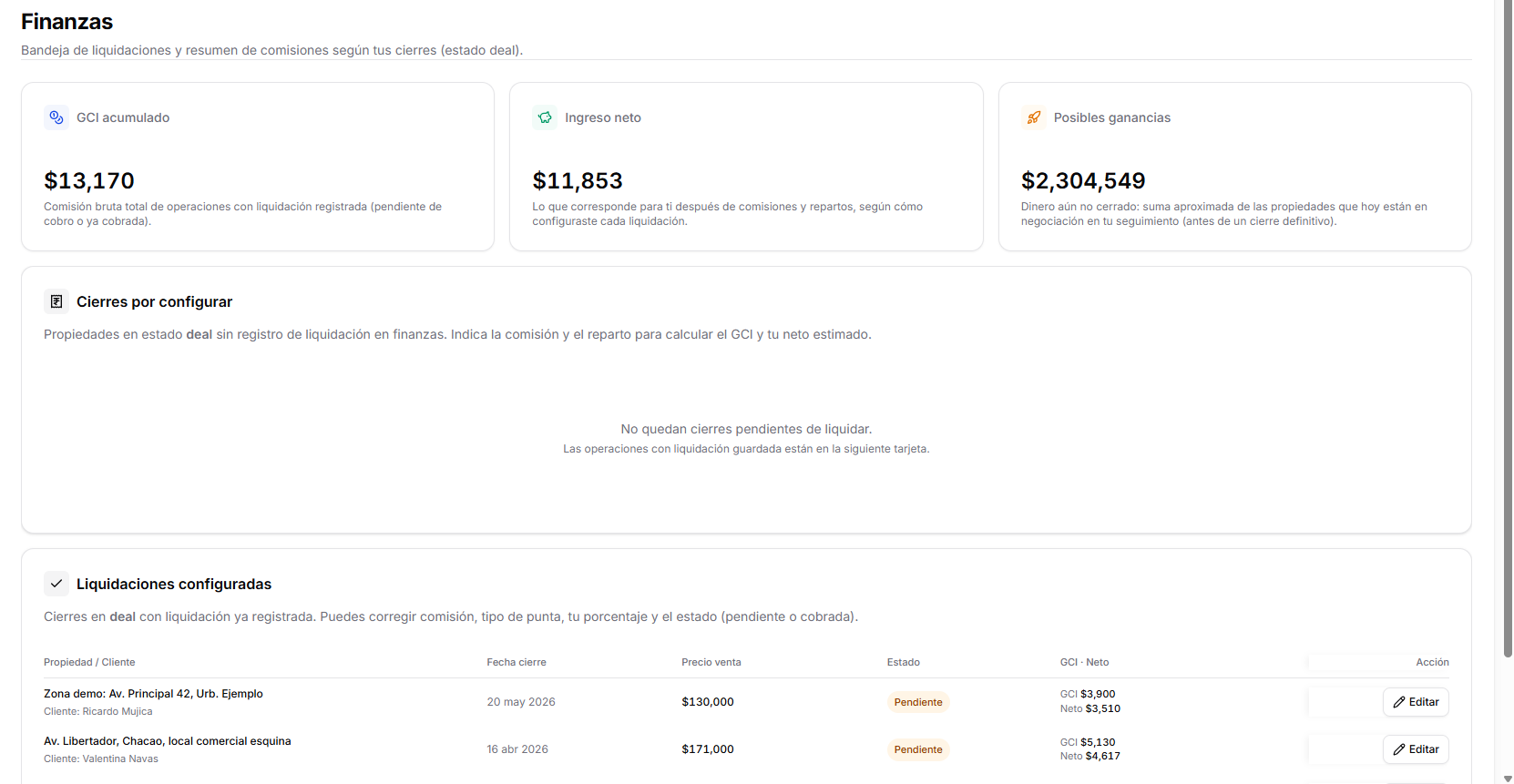Click pencil icon in Valentina Navas row
Viewport: 1514px width, 784px height.
click(1399, 749)
